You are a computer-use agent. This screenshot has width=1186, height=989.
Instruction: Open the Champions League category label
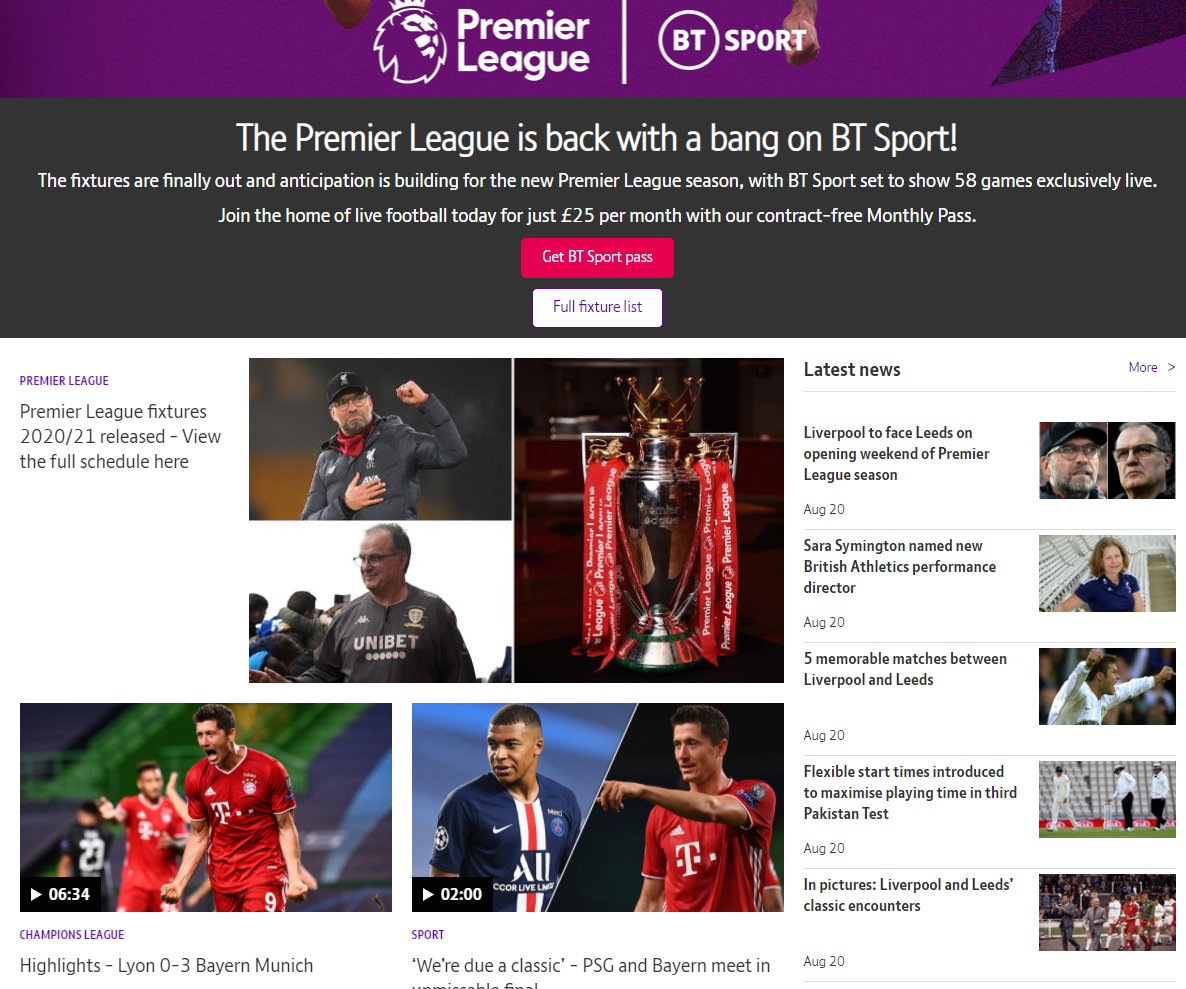click(72, 935)
